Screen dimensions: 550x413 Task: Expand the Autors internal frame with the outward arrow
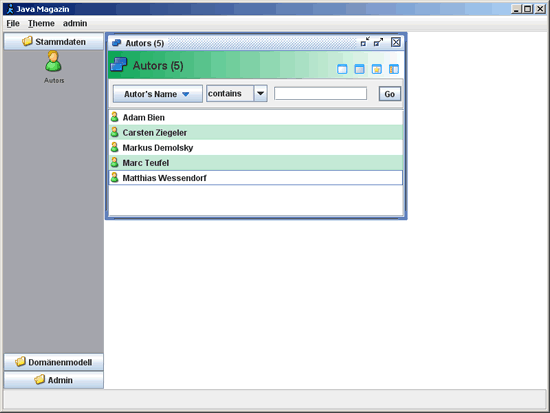[378, 42]
